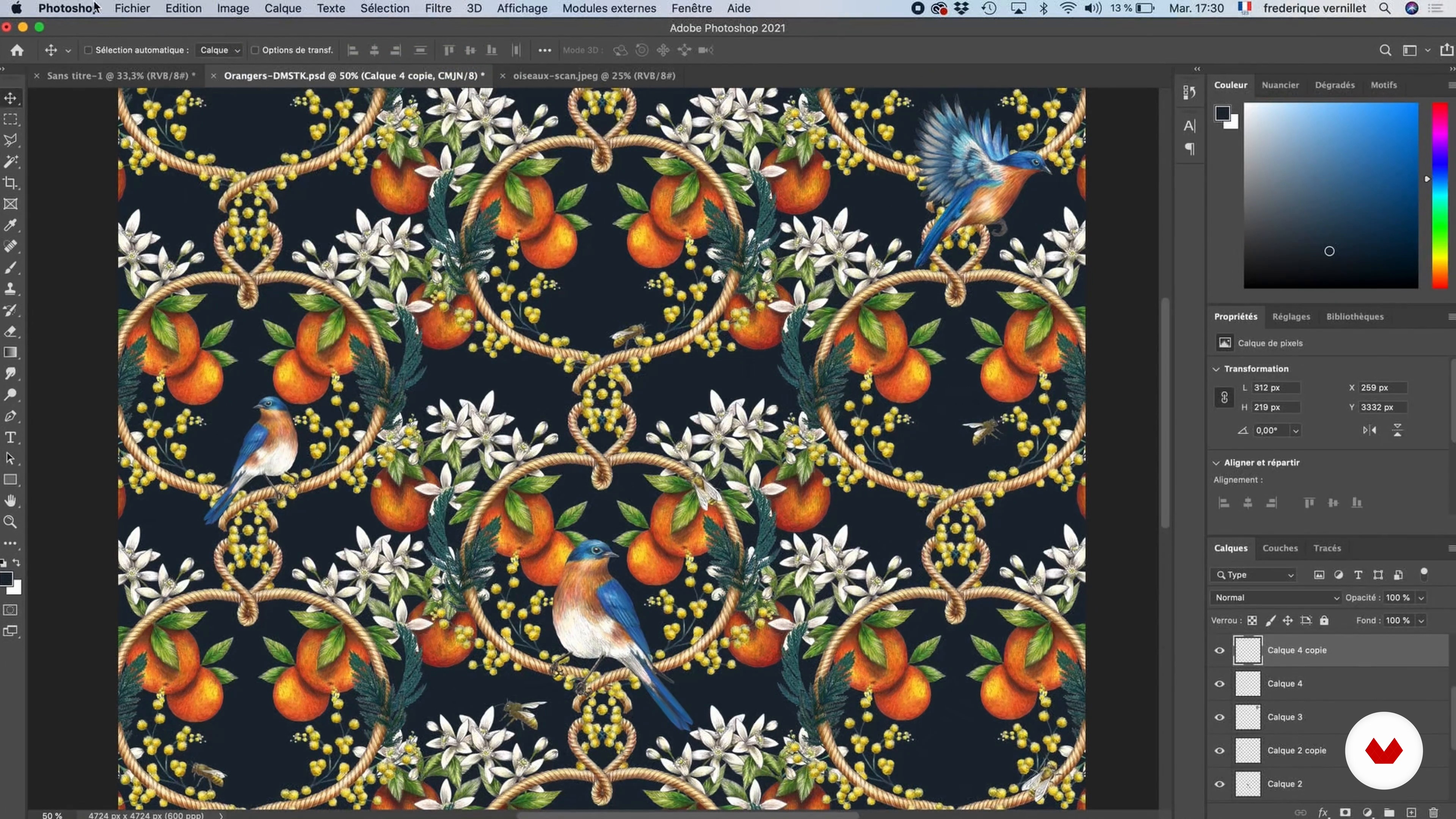Hide the Calque 4 layer
The image size is (1456, 819).
(1220, 683)
